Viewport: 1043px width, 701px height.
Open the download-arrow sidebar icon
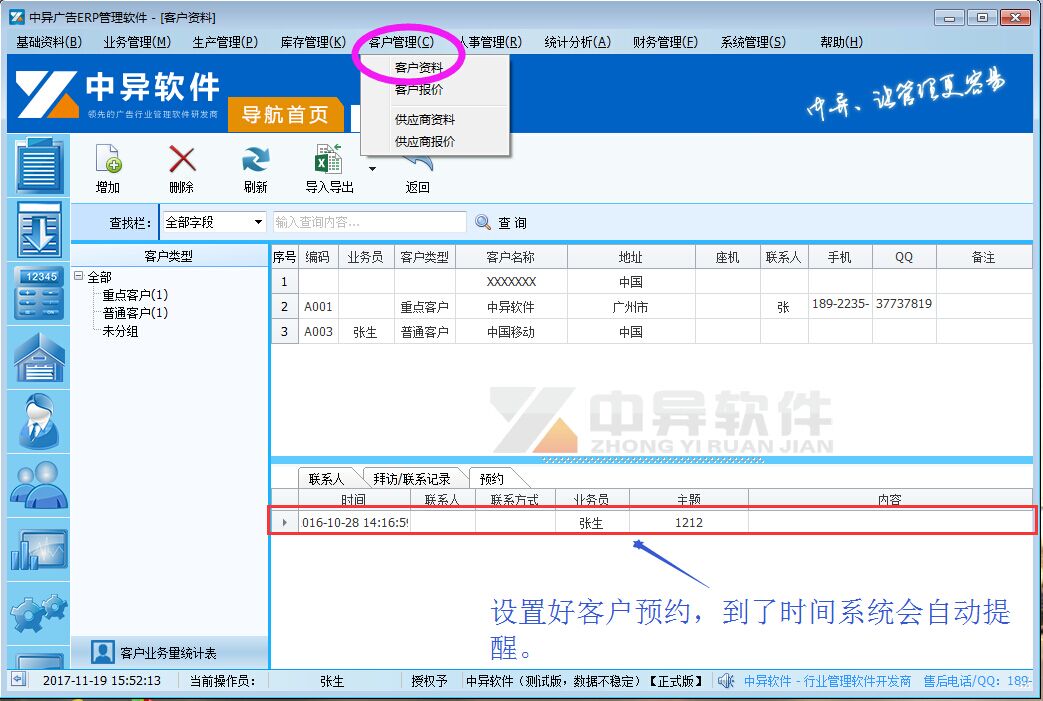click(39, 229)
